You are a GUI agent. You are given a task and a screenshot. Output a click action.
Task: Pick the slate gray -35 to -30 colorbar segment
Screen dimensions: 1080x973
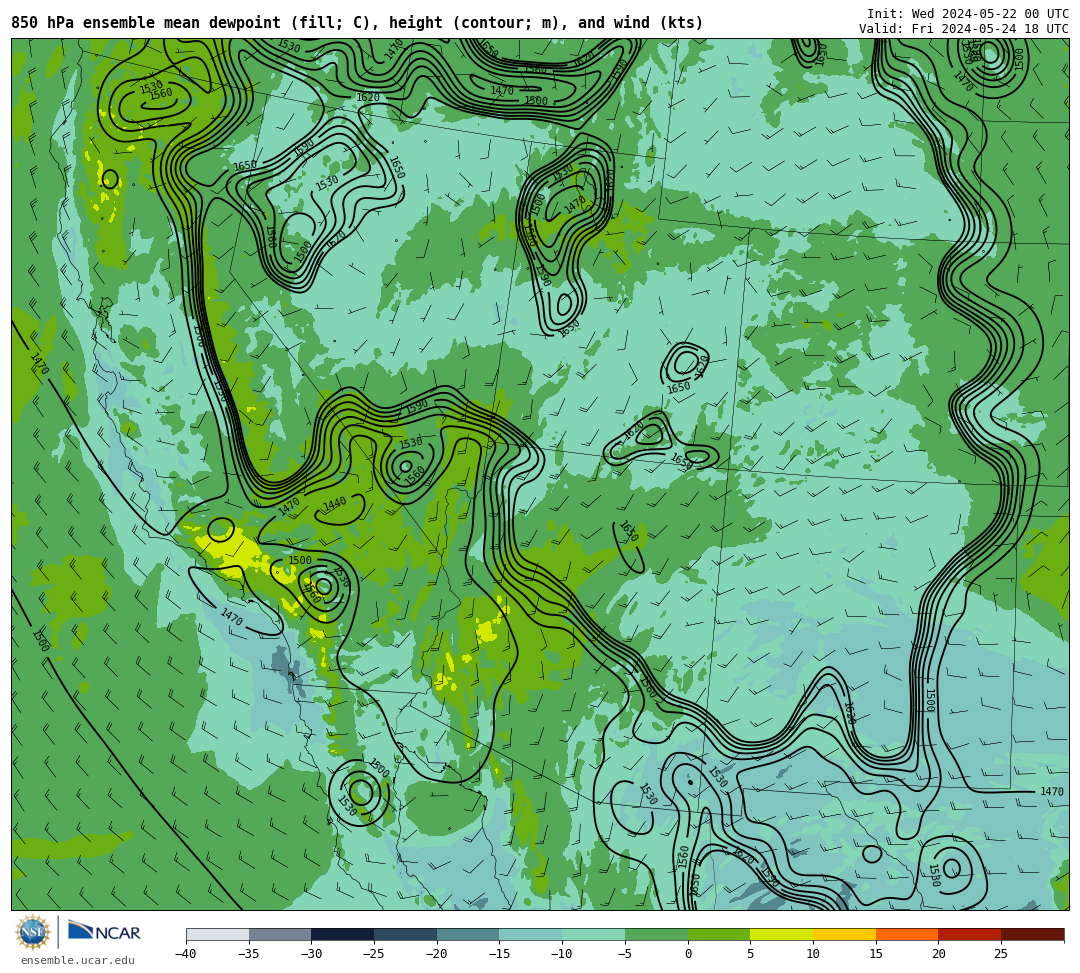(280, 934)
